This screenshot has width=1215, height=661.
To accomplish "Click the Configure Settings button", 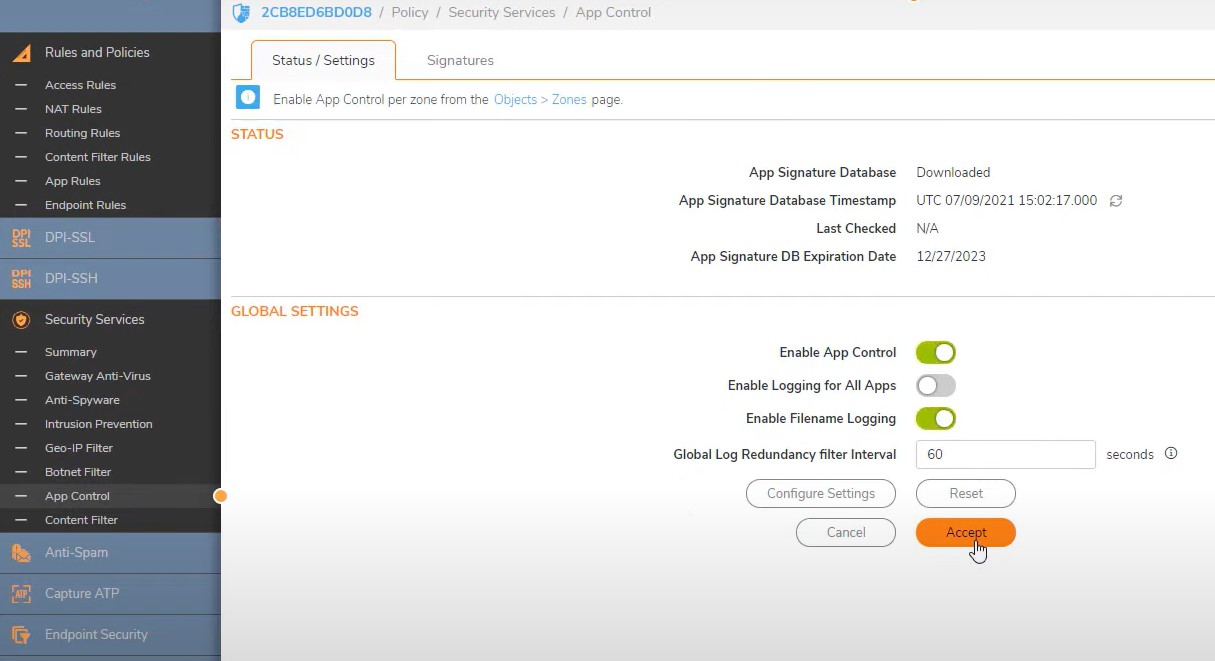I will point(821,494).
